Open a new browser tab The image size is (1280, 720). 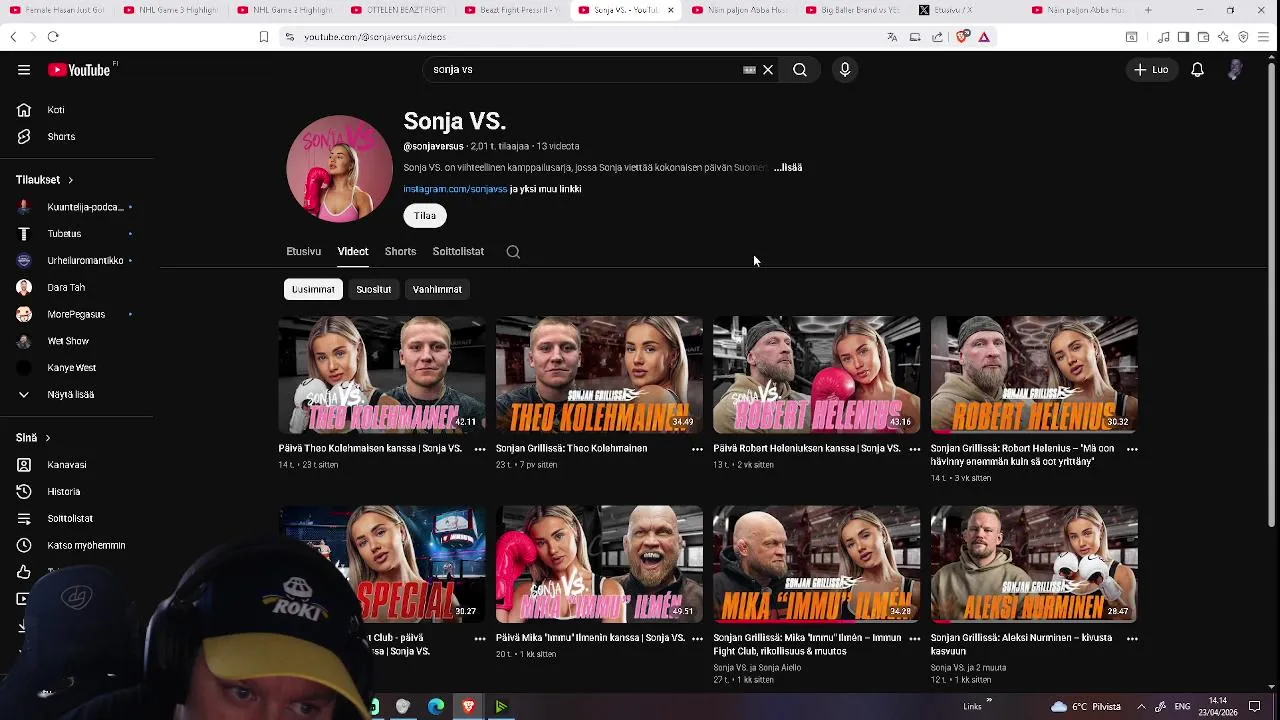(x=1148, y=10)
